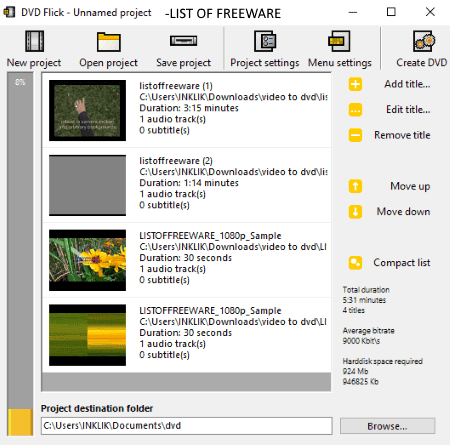Click Duration: 1:14 minutes text
450x445 pixels.
tap(189, 183)
